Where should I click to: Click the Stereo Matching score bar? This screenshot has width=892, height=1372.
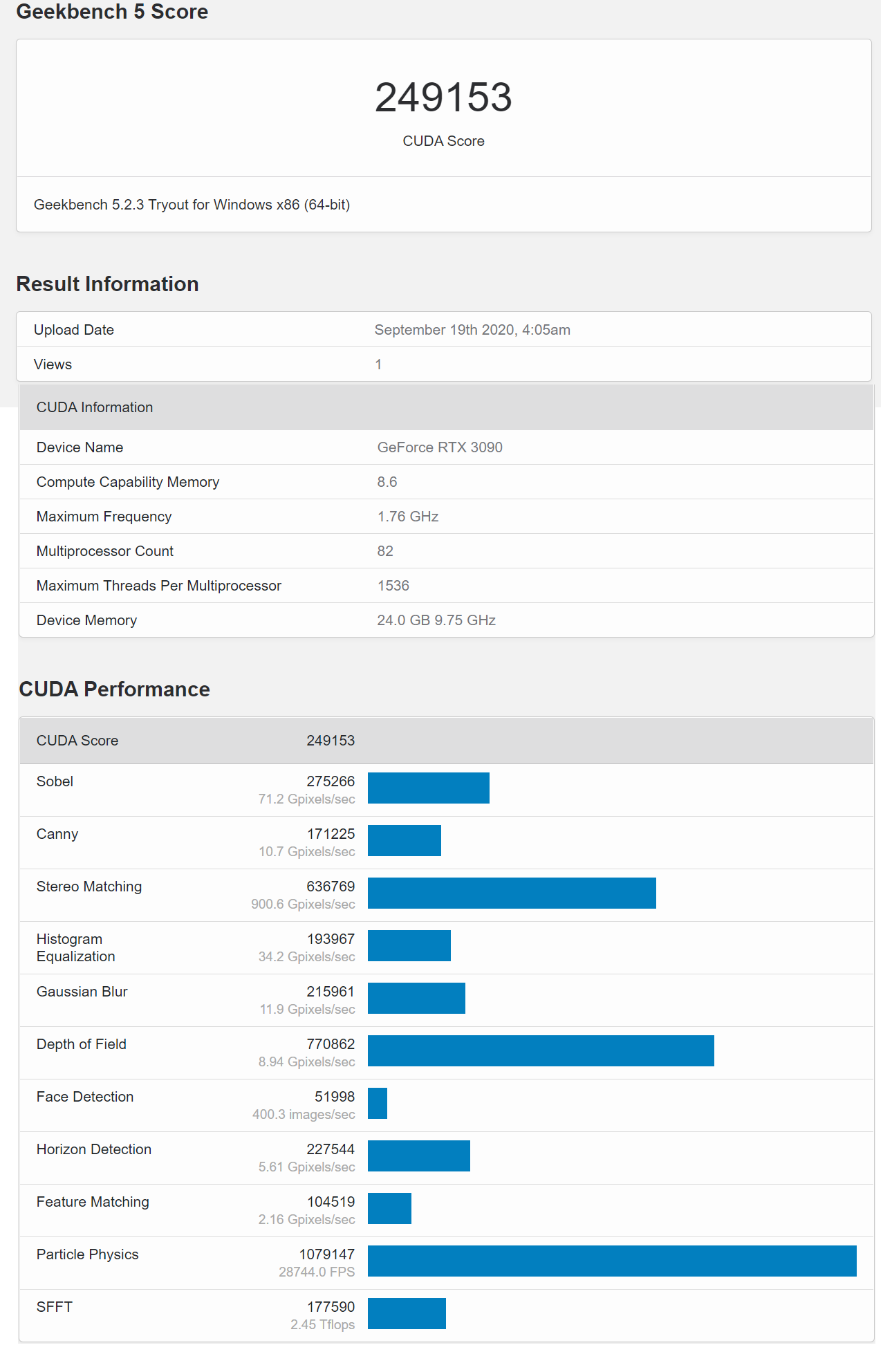[512, 893]
